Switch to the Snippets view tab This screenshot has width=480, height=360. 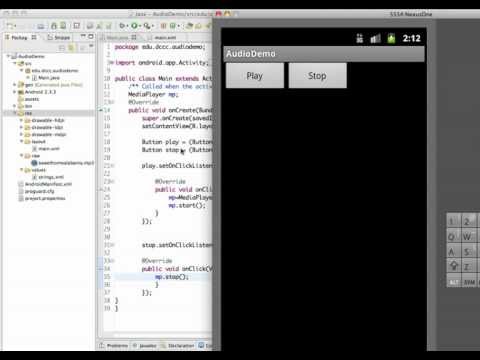(59, 37)
